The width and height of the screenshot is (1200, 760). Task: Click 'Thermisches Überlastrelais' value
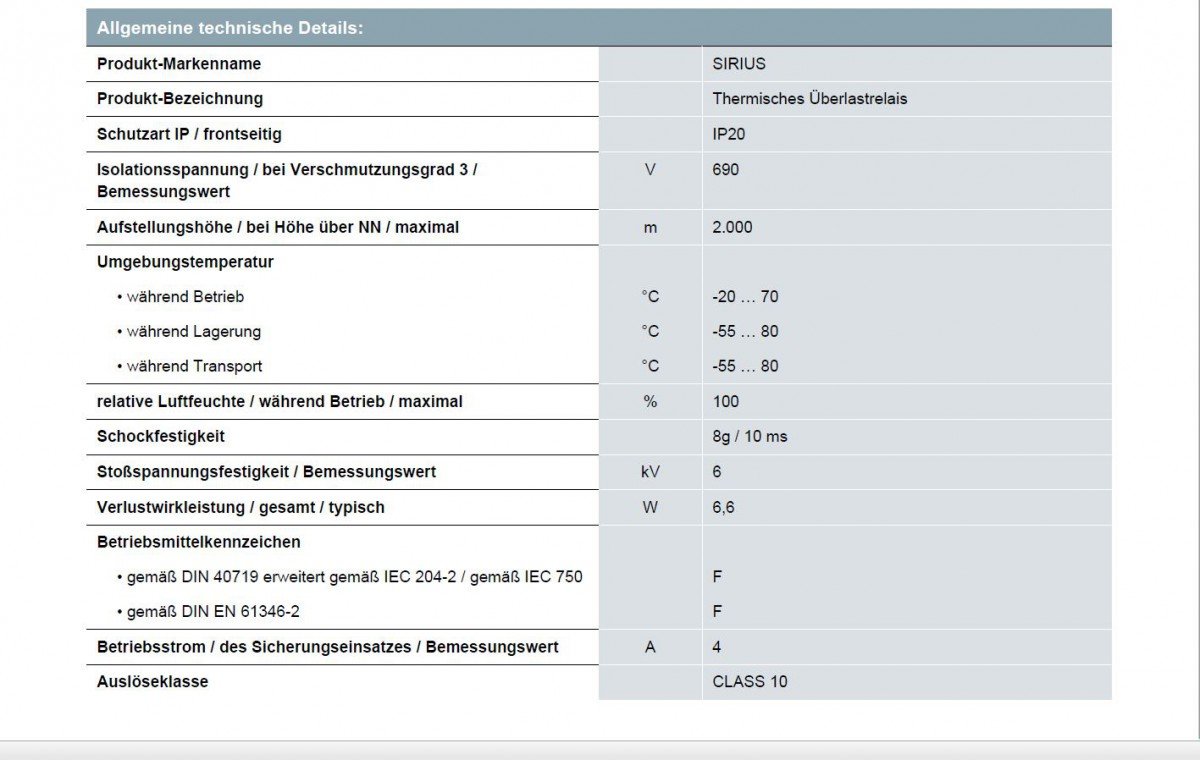coord(810,99)
